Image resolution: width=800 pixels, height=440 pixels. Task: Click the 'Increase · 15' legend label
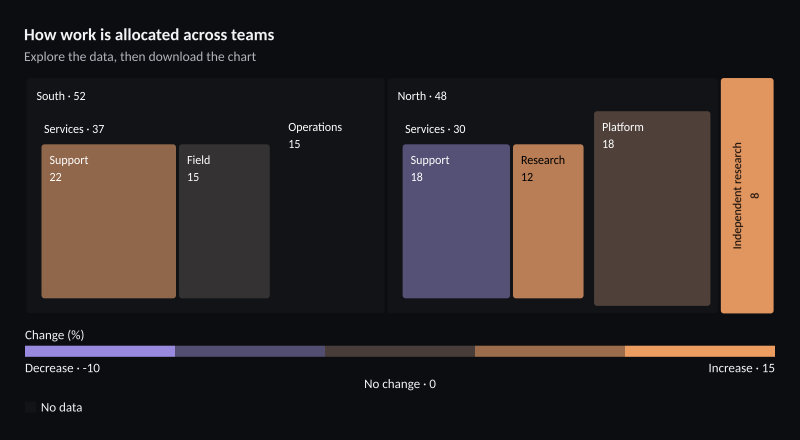pos(741,368)
